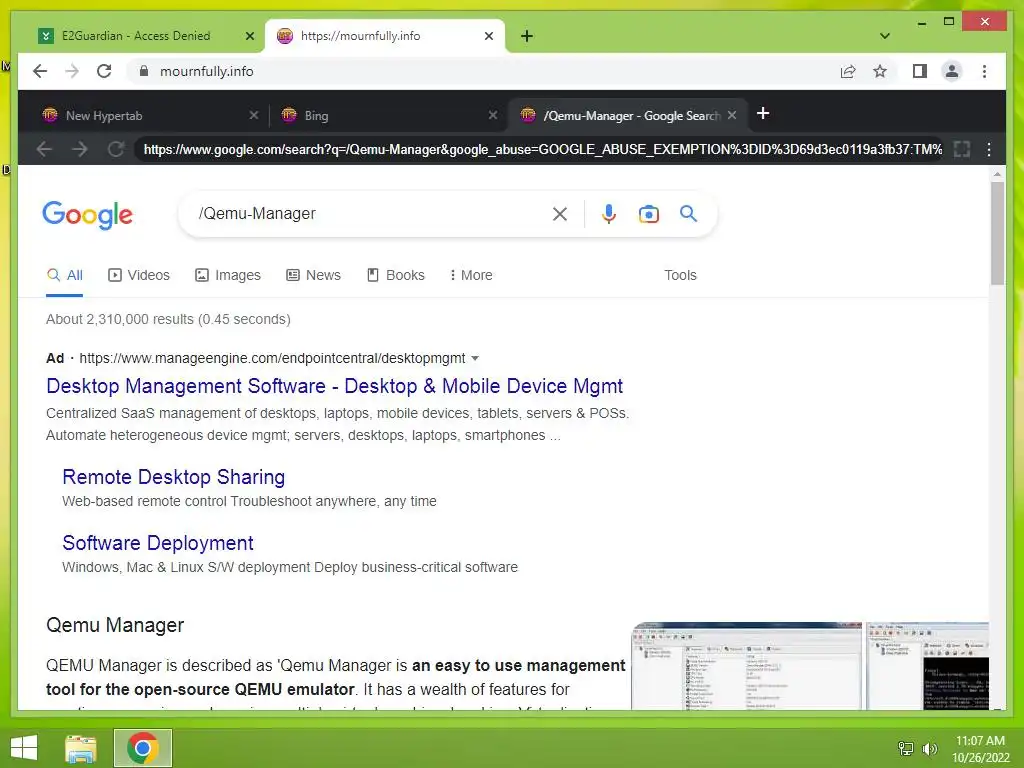Switch to News results
The height and width of the screenshot is (768, 1024).
[313, 276]
